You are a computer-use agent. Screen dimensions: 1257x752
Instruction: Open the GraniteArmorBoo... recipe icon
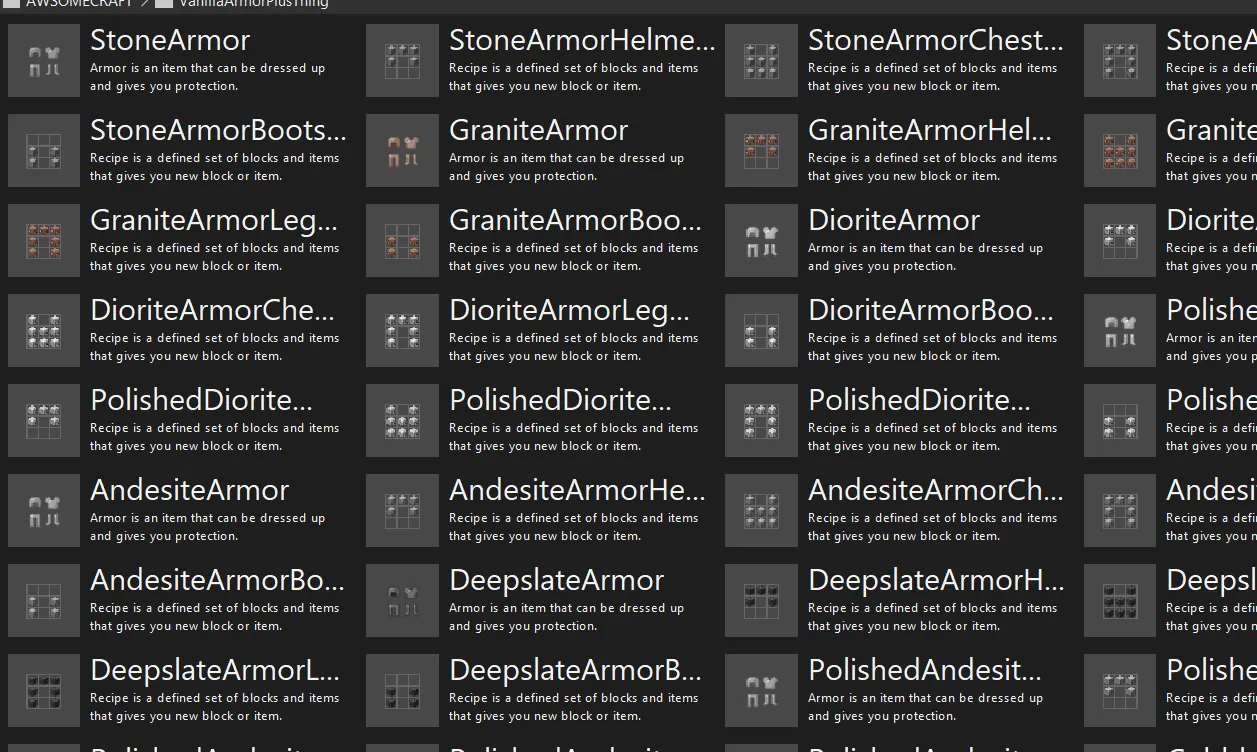(x=403, y=241)
